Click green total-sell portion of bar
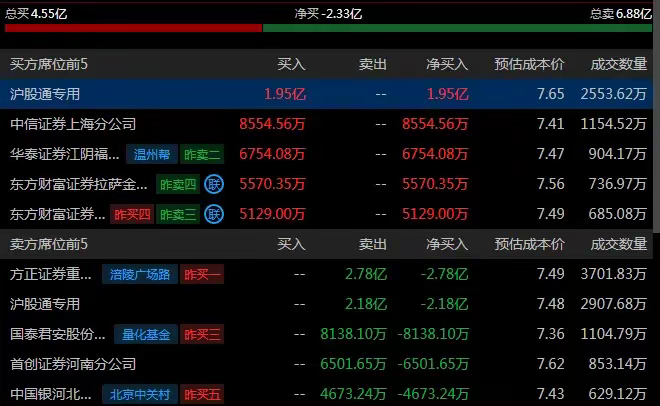Screen dimensions: 660x406 coord(458,28)
